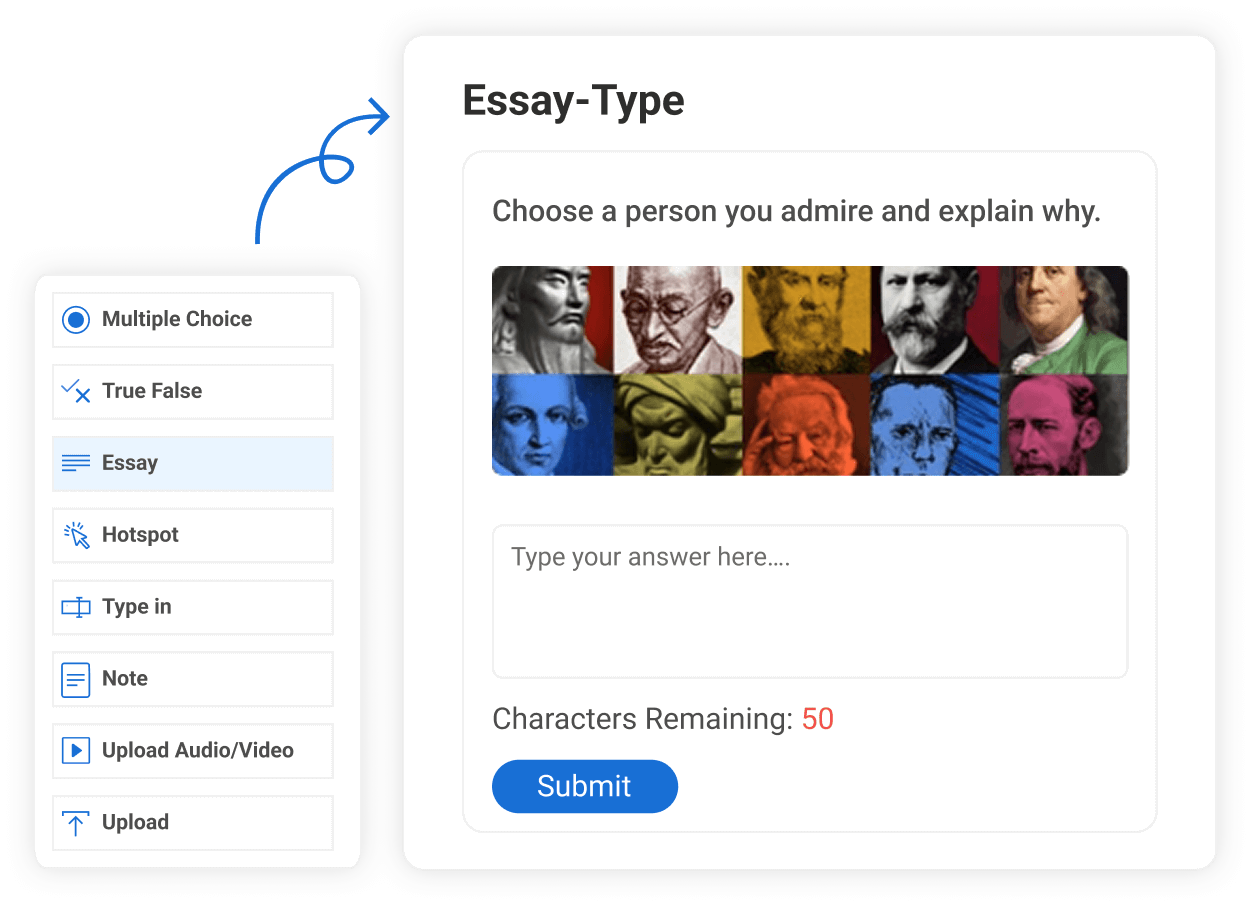The image size is (1249, 902).
Task: Click the Hotspot cursor icon
Action: tap(76, 535)
